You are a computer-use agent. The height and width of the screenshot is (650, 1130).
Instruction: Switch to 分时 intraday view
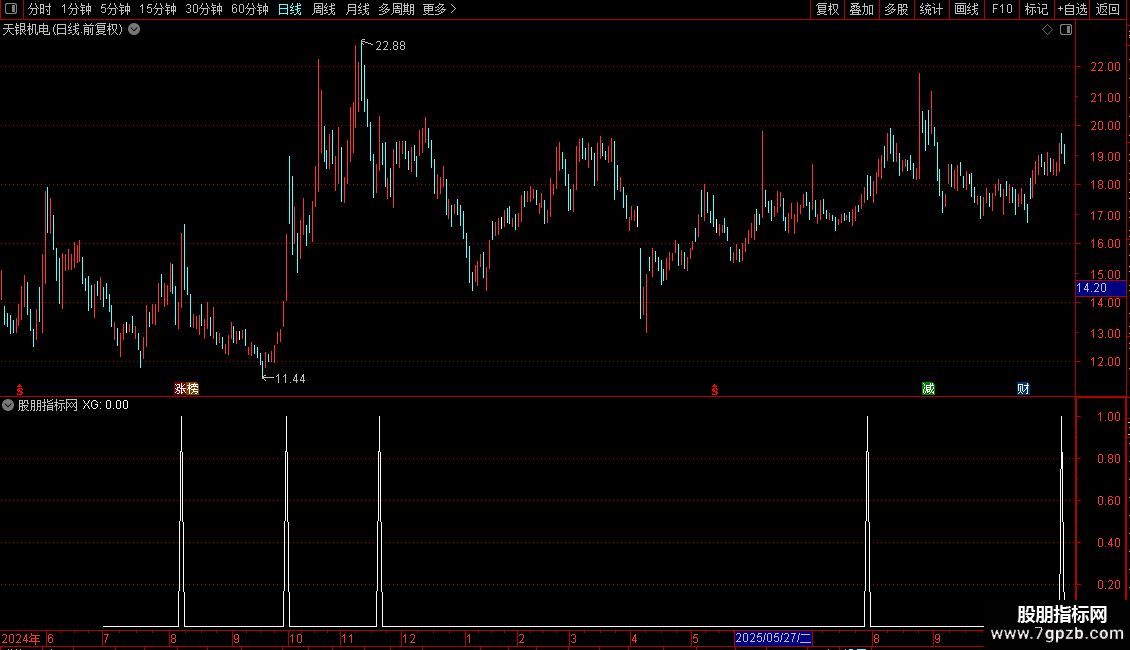coord(40,9)
